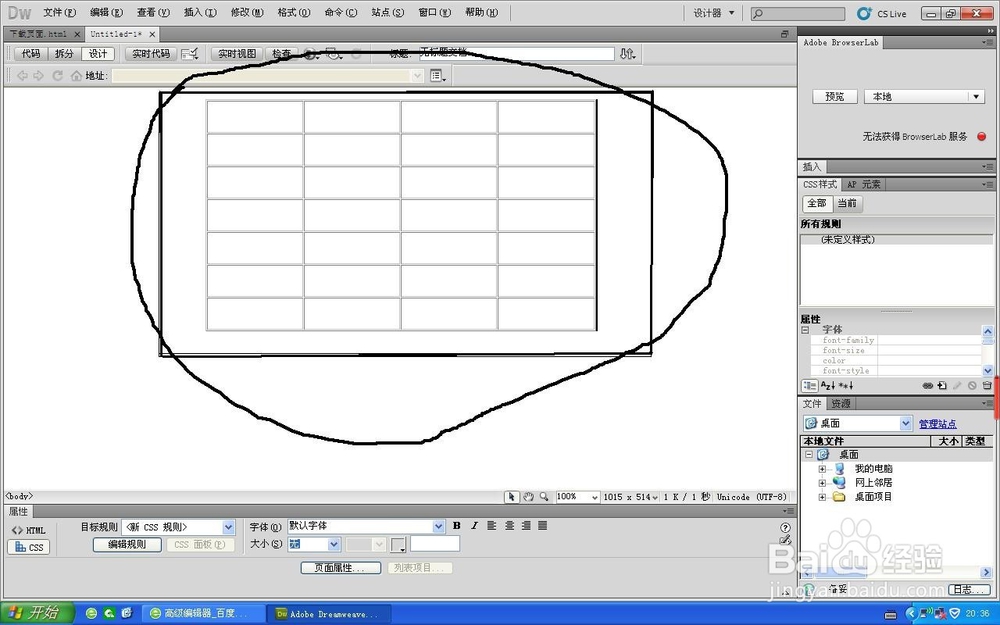1000x625 pixels.
Task: Align text center in Properties panel
Action: [x=509, y=526]
